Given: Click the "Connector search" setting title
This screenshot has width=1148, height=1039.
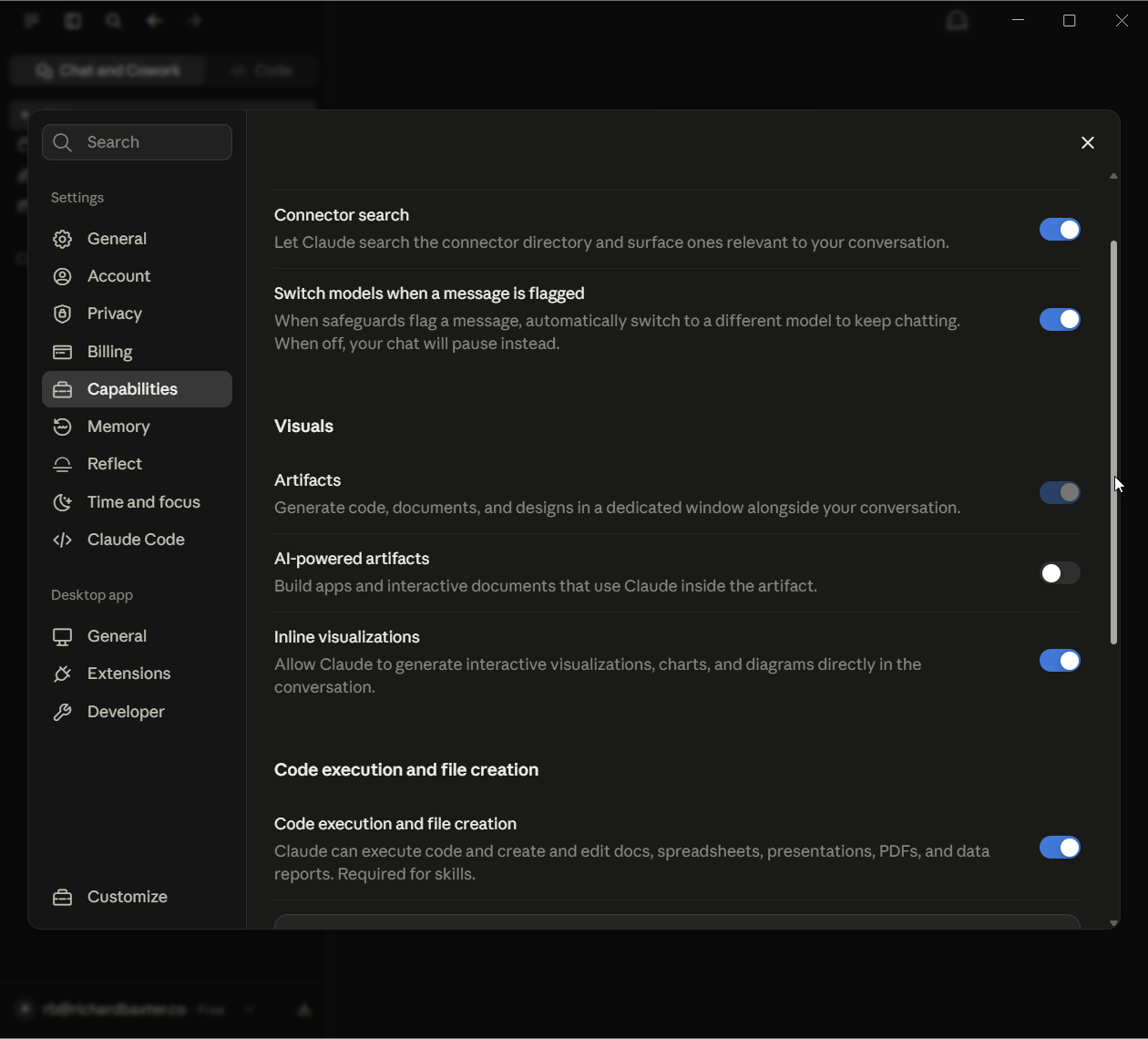Looking at the screenshot, I should click(x=342, y=215).
